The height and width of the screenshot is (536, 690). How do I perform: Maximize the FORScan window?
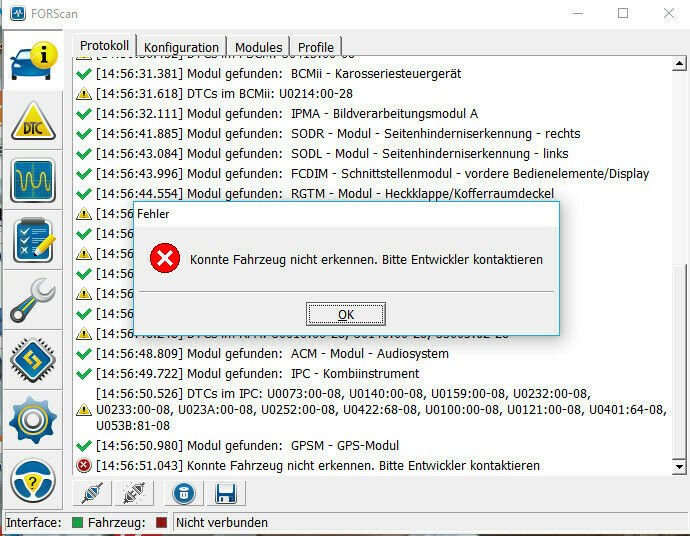click(623, 13)
